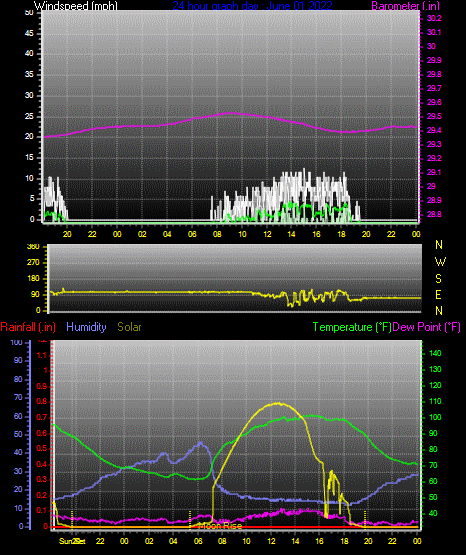Click the "110" temperature axis value
Screen dimensions: 466x555
click(x=435, y=401)
